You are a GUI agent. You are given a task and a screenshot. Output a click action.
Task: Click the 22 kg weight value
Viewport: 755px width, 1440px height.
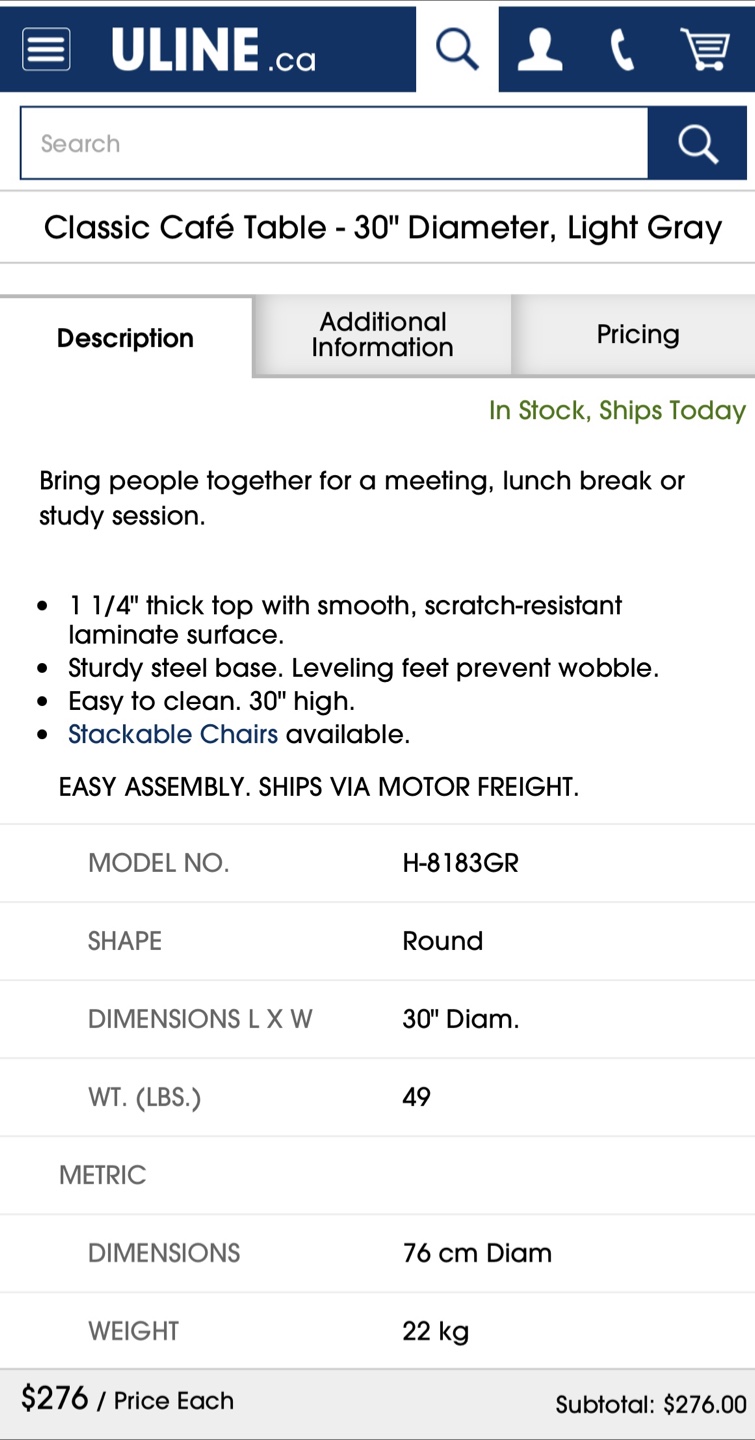(x=435, y=1331)
